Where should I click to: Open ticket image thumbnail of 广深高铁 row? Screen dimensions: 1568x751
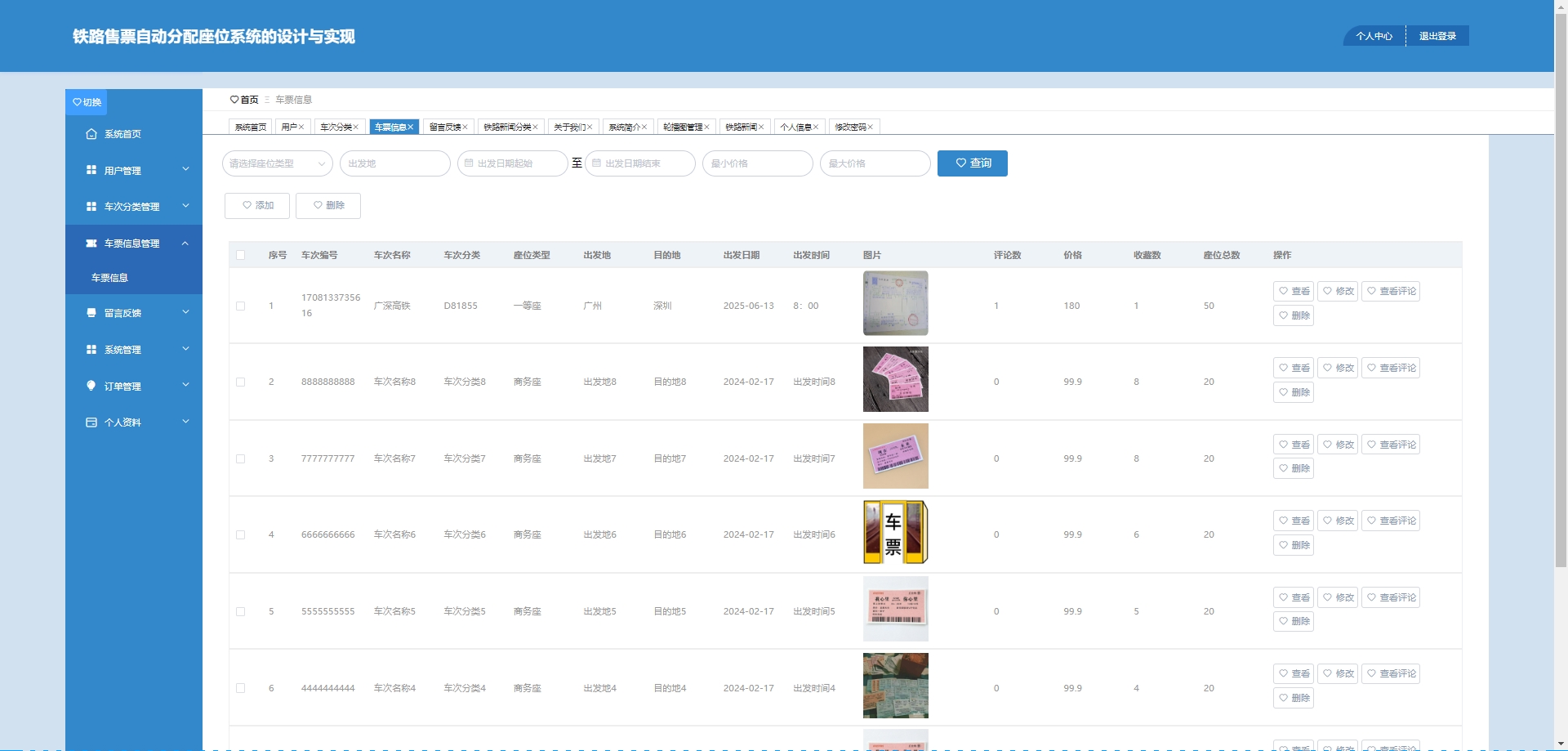coord(896,303)
